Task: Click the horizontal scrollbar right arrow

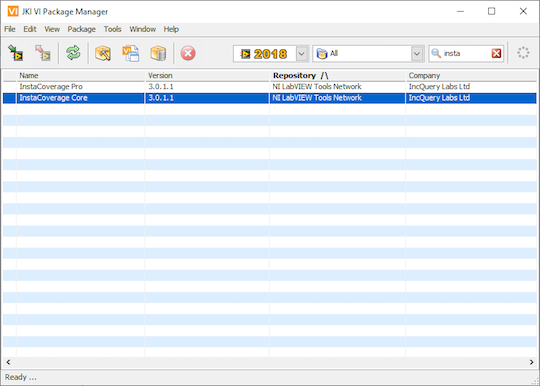Action: click(531, 362)
